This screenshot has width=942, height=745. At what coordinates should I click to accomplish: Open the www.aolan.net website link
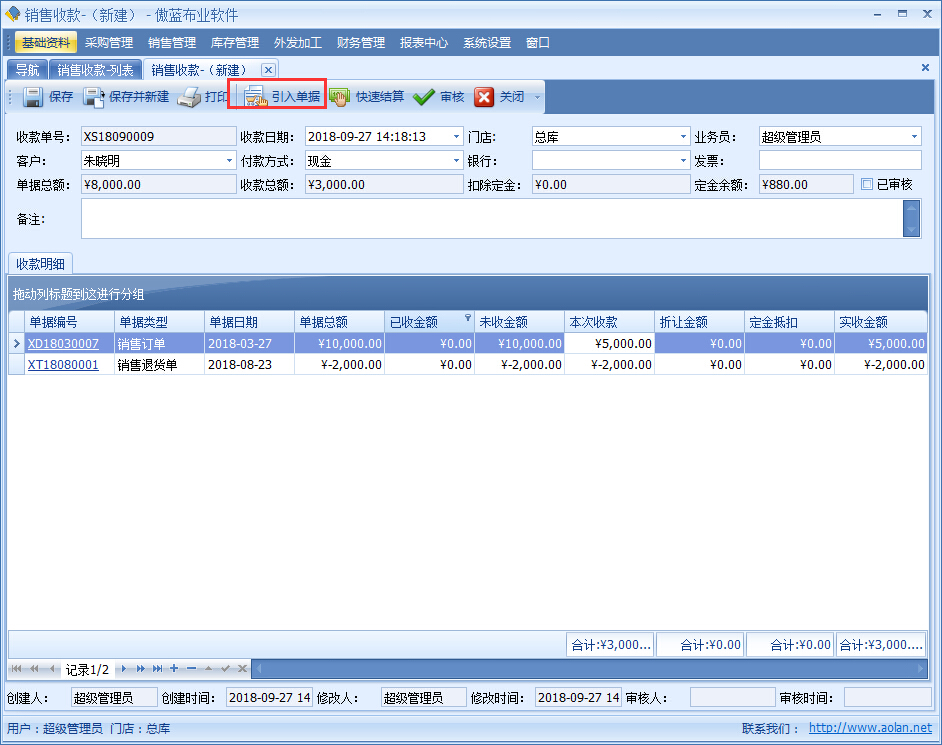tap(869, 729)
